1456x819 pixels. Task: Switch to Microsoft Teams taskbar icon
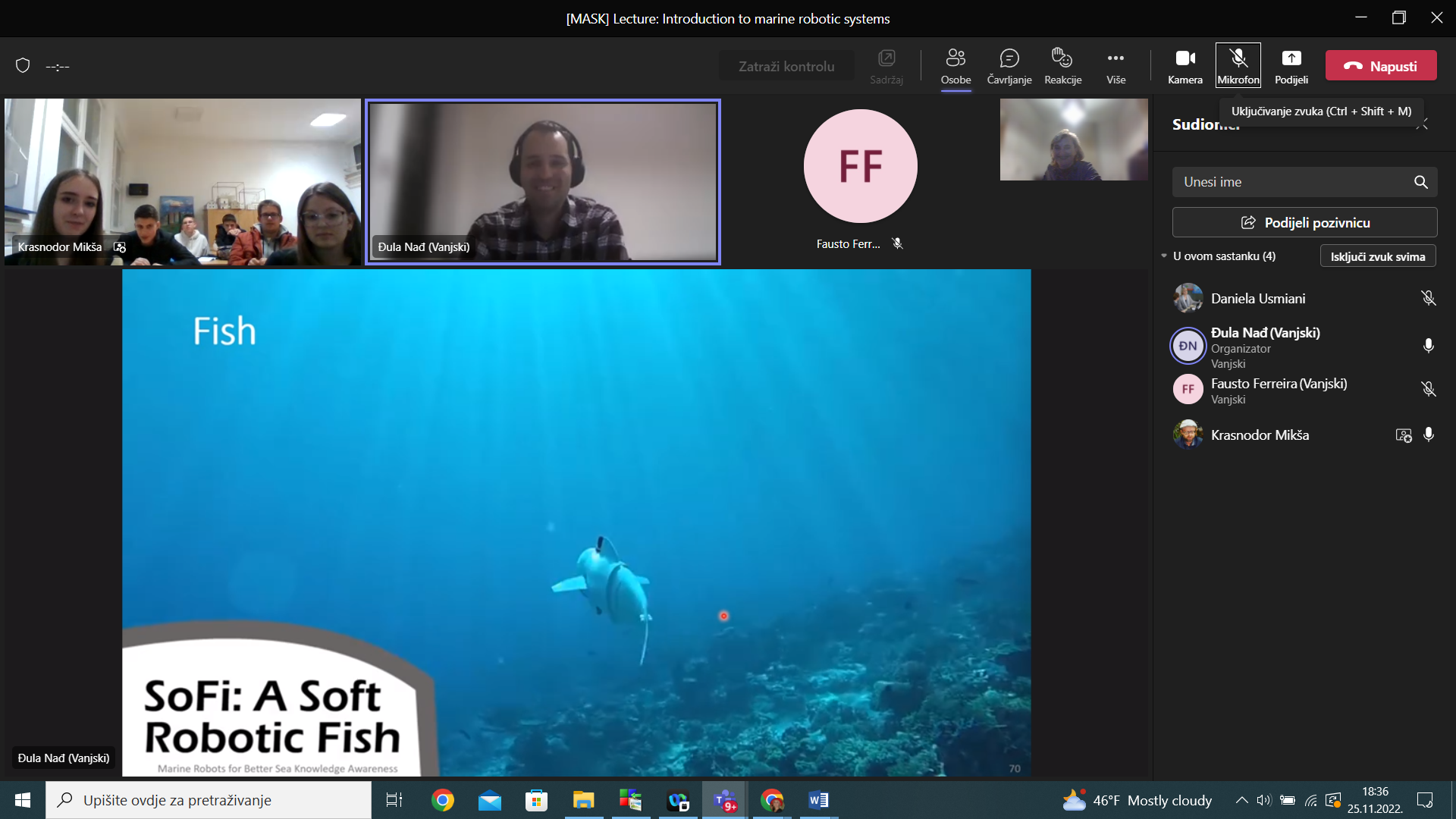[x=724, y=800]
